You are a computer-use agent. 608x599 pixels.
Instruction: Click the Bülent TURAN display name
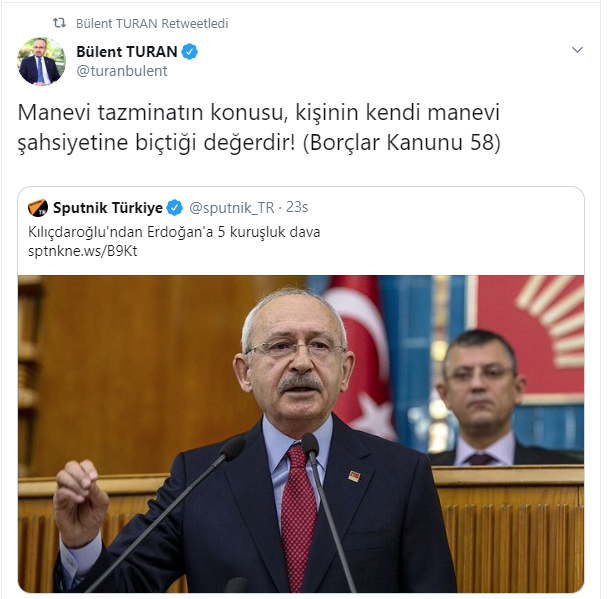click(x=127, y=52)
